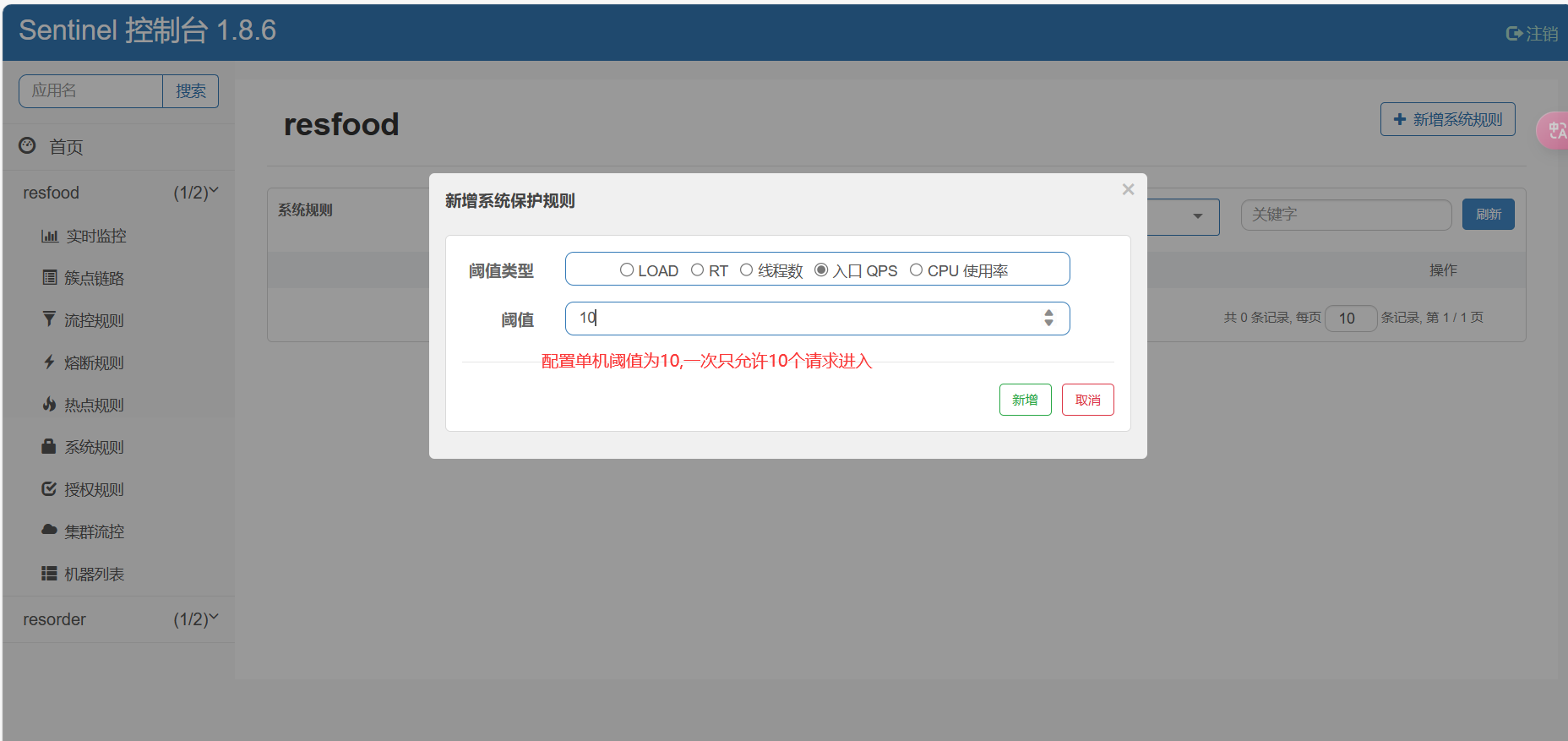Go to 机器列表 in sidebar
Image resolution: width=1568 pixels, height=741 pixels.
point(94,575)
